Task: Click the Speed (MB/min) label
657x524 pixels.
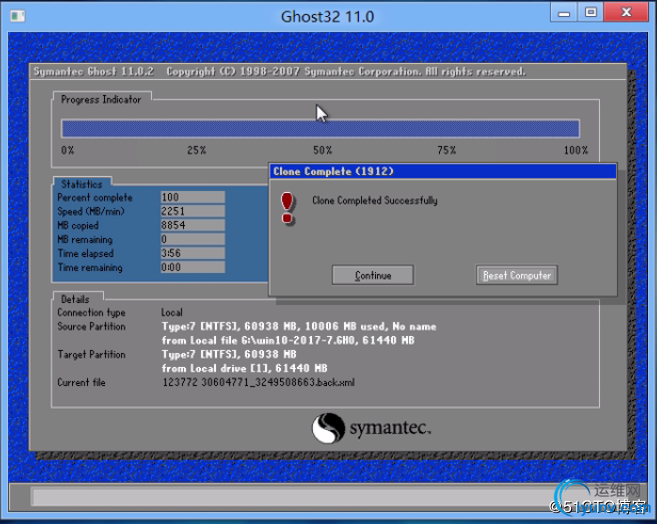Action: pos(91,212)
